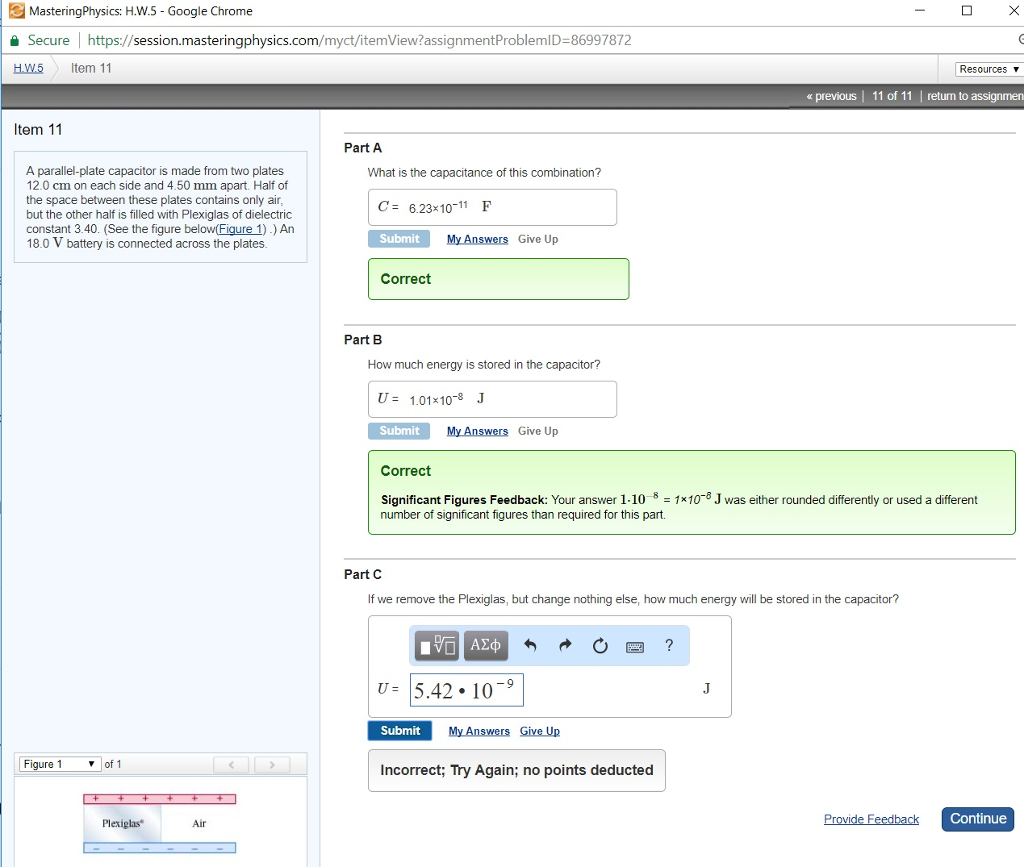The image size is (1024, 867).
Task: Give Up on Part C
Action: point(539,731)
